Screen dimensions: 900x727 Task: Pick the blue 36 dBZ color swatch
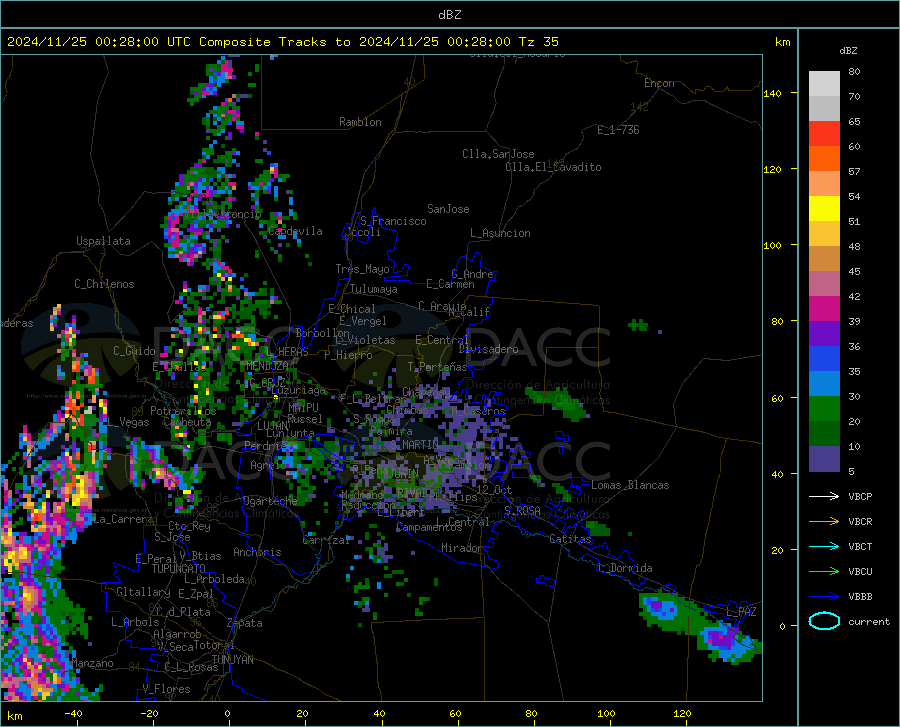click(x=824, y=359)
